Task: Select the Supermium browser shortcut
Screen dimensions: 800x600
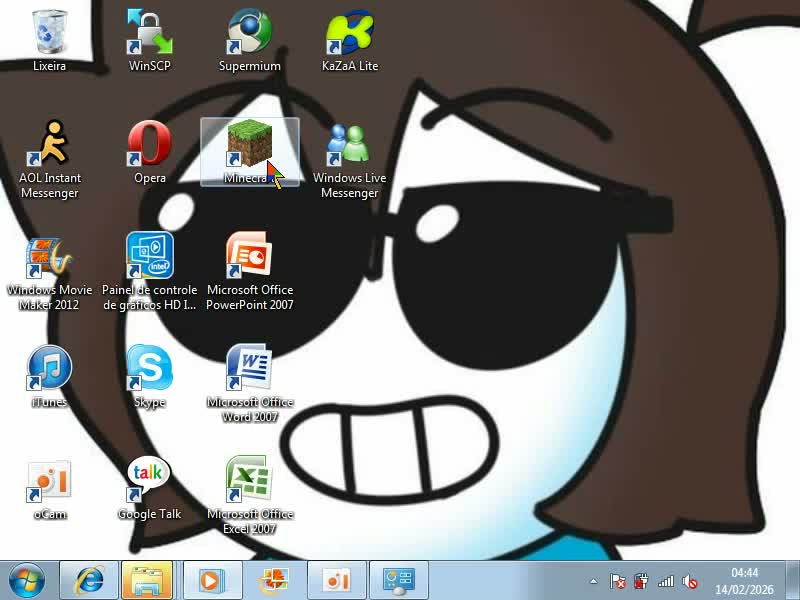Action: 249,33
